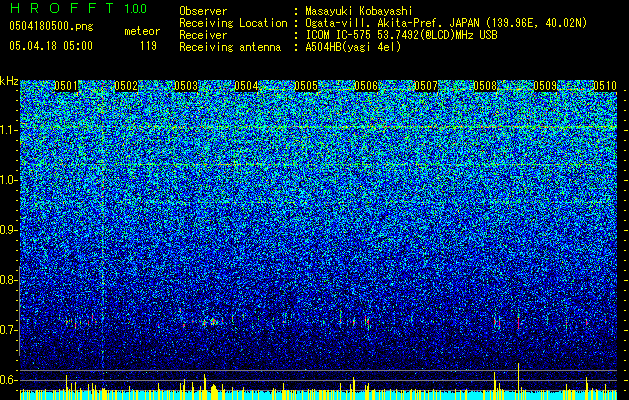Click the 0508 time marker

pos(486,86)
